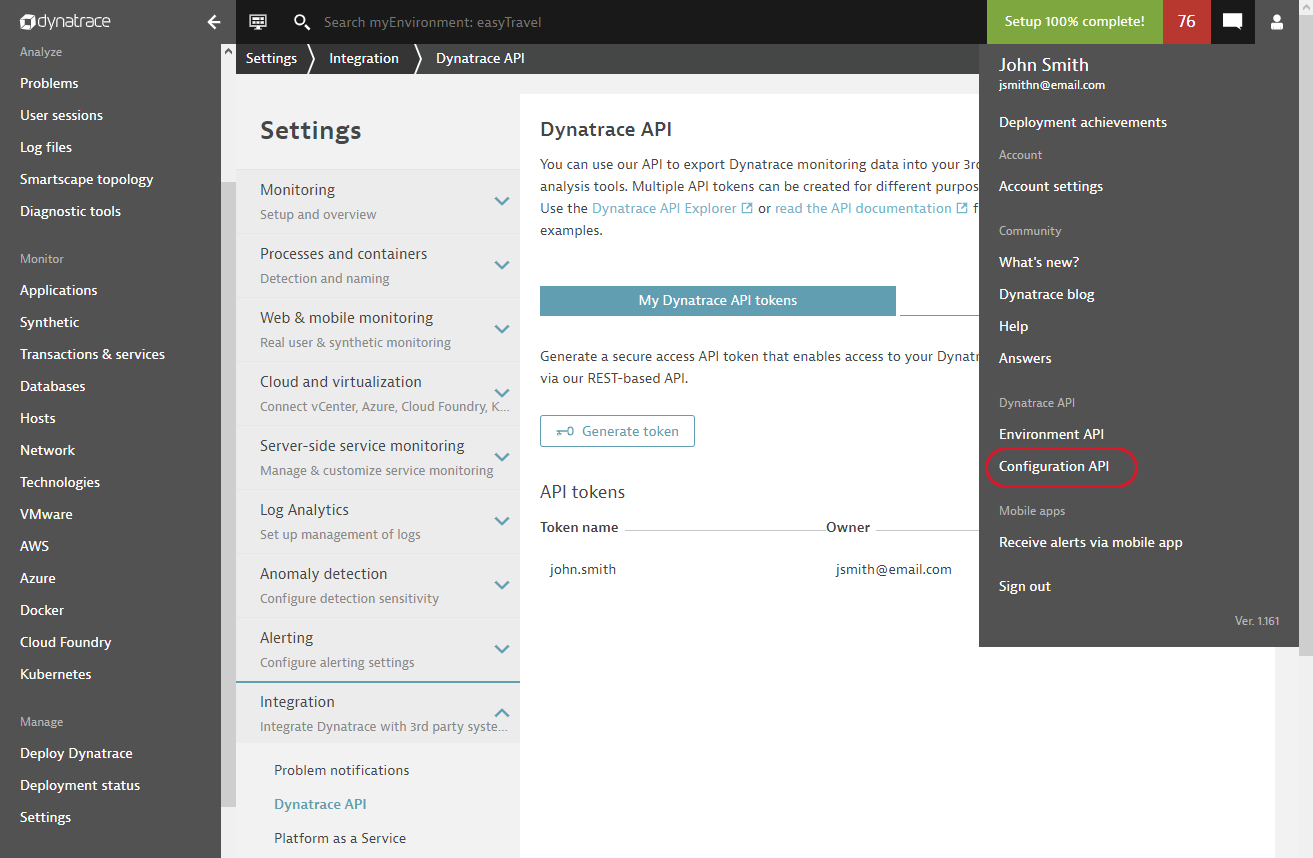Go to Integration breadcrumb
Screen dimensions: 1313x858
pyautogui.click(x=364, y=58)
